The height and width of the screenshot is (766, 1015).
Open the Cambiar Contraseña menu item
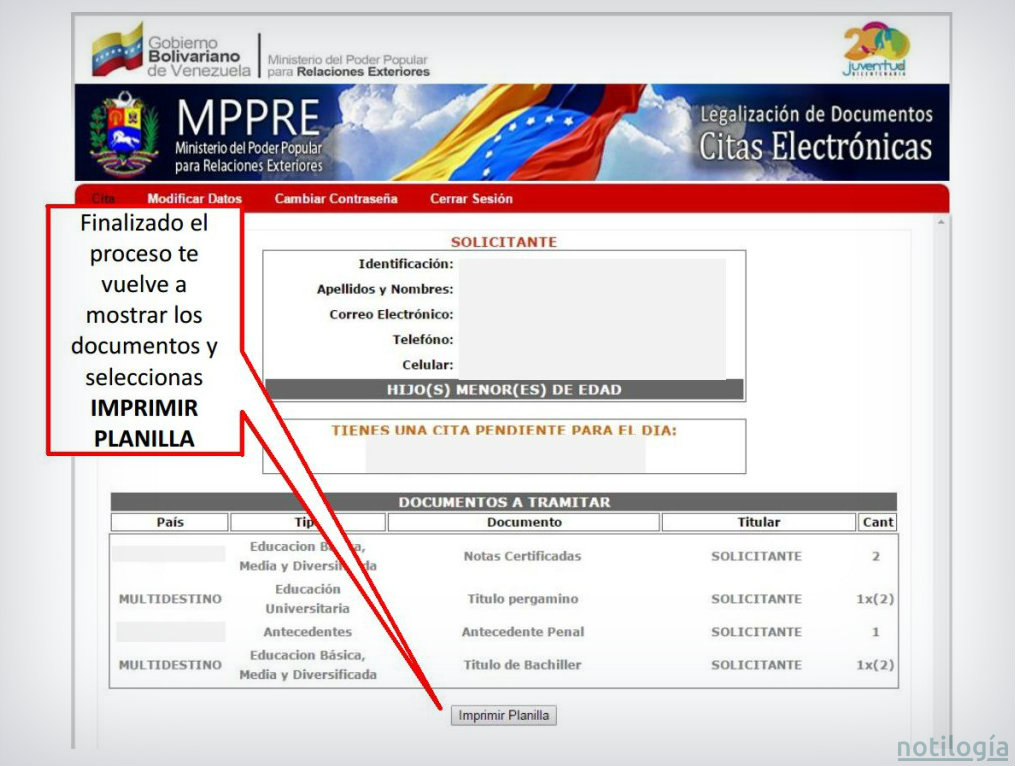(336, 199)
